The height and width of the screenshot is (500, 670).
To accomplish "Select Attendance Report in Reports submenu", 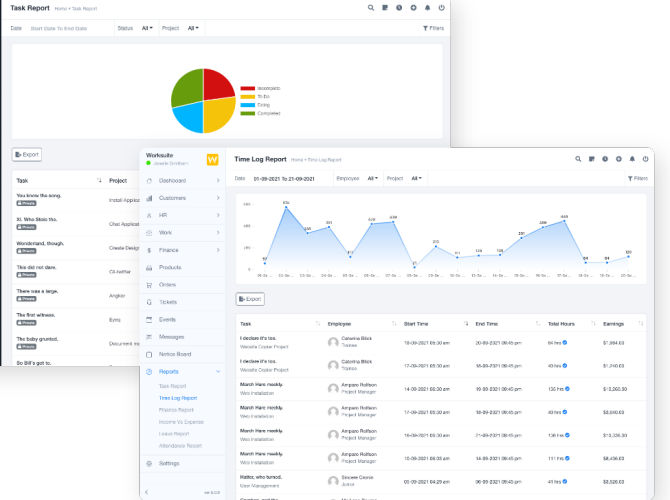I will (x=179, y=446).
